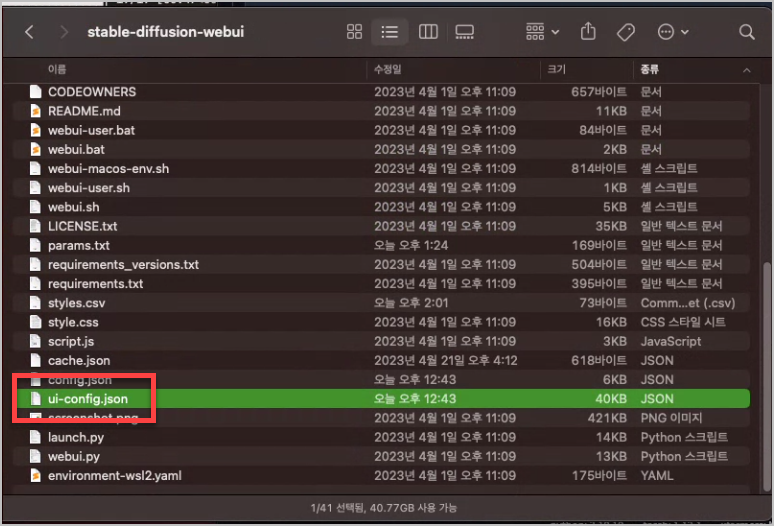774x526 pixels.
Task: Go back with the left chevron button
Action: (x=29, y=32)
